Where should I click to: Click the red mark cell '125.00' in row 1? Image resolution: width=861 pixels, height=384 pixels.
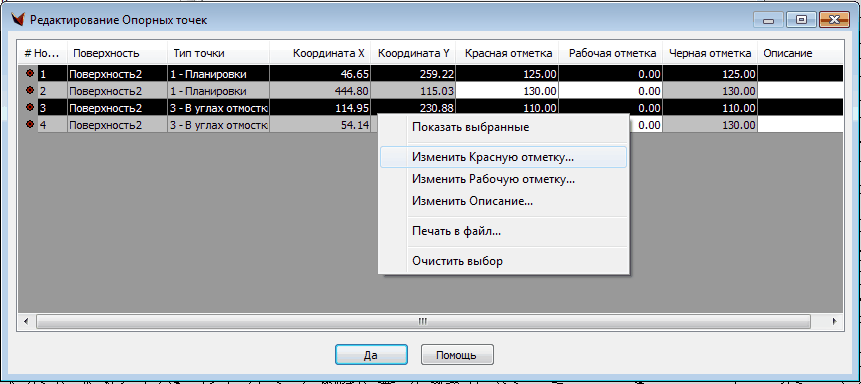pos(507,74)
